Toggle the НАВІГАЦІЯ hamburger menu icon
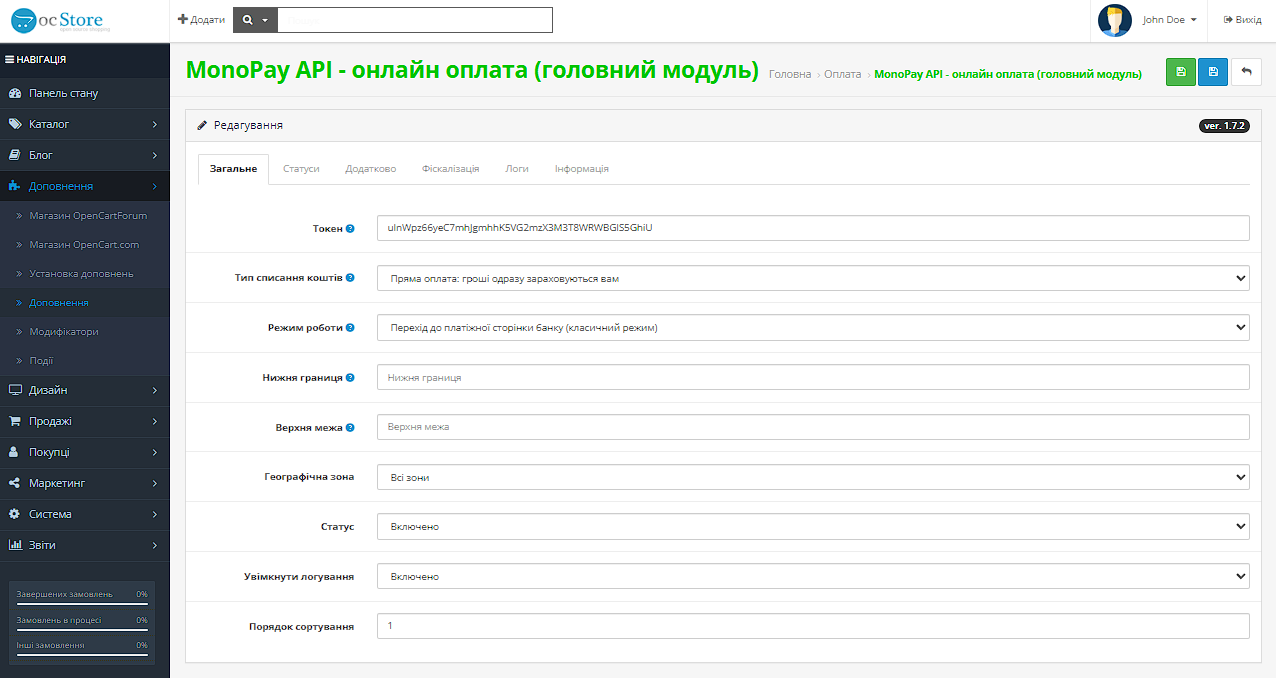 click(x=9, y=59)
